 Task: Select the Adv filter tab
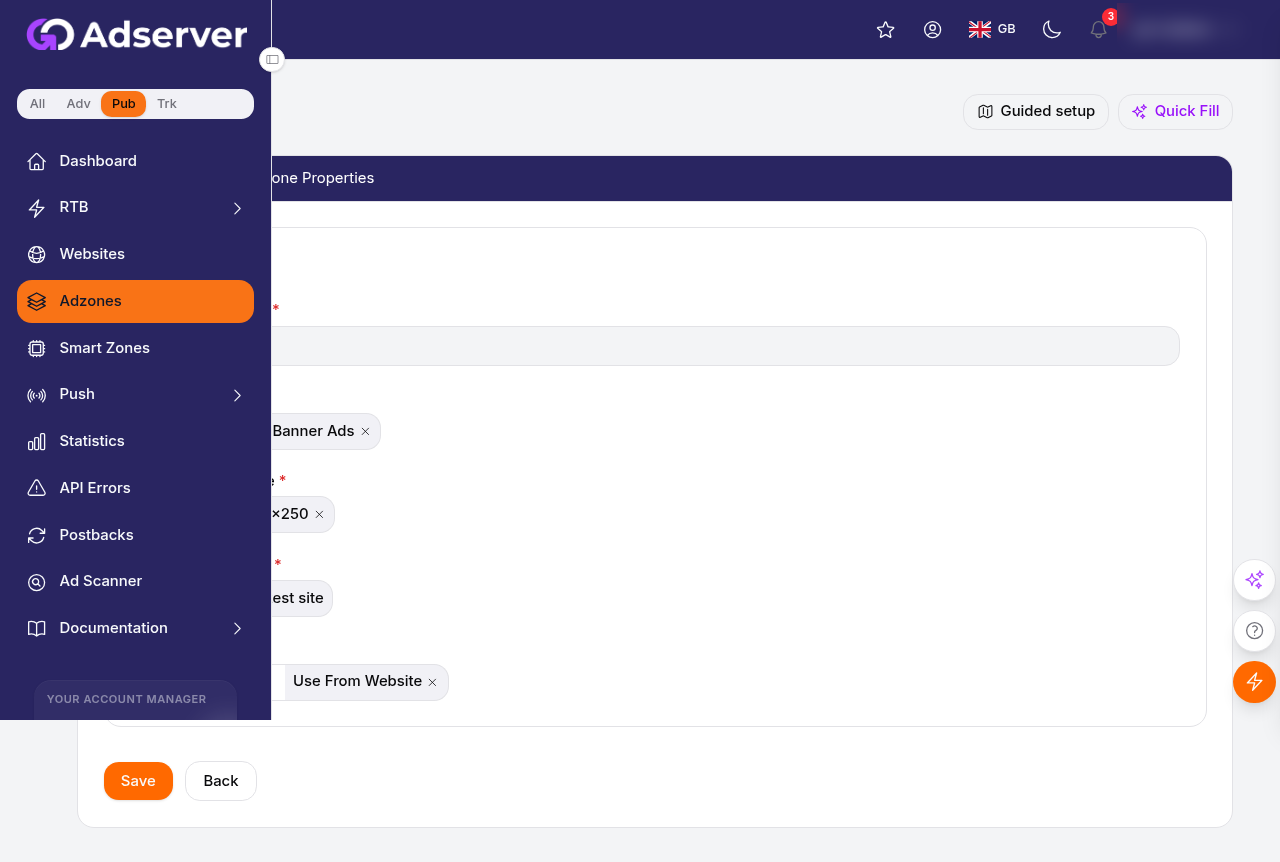coord(79,104)
